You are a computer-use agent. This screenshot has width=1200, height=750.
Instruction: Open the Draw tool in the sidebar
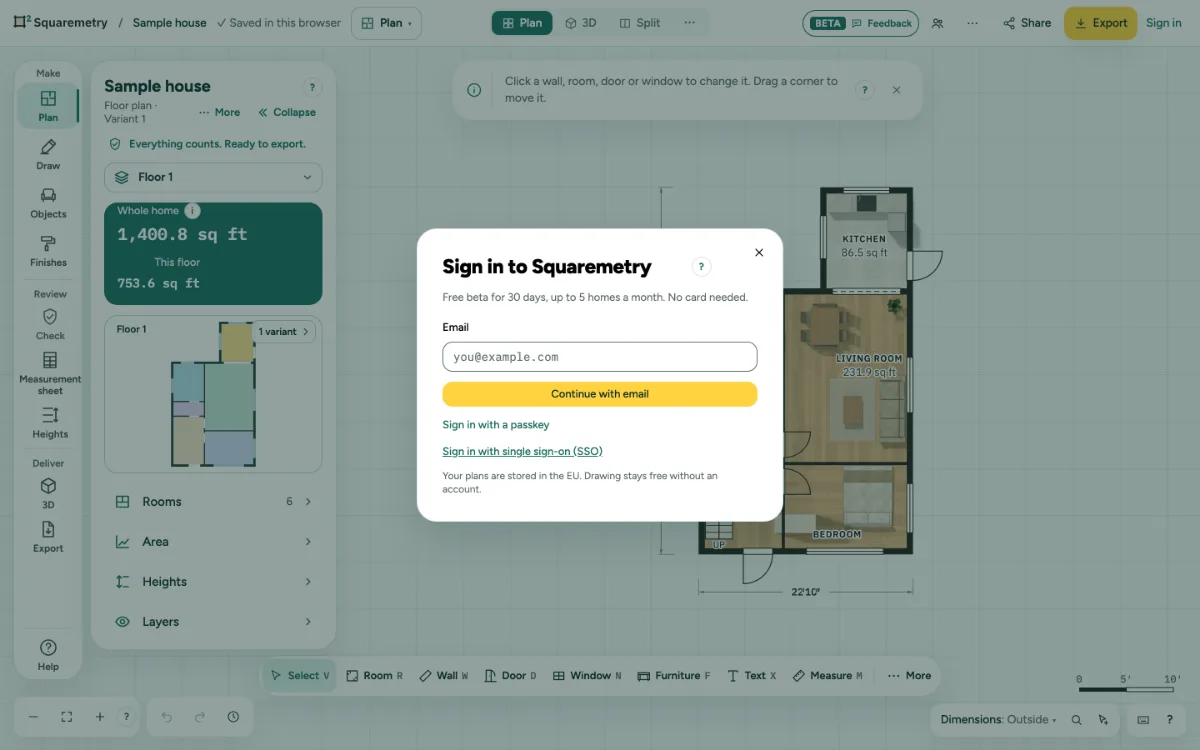(x=48, y=155)
